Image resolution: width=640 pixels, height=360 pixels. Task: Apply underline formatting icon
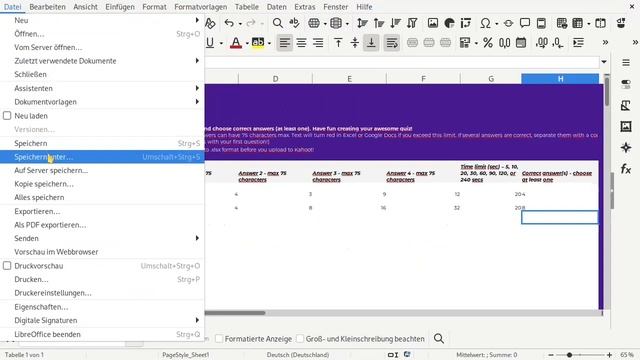pos(210,43)
